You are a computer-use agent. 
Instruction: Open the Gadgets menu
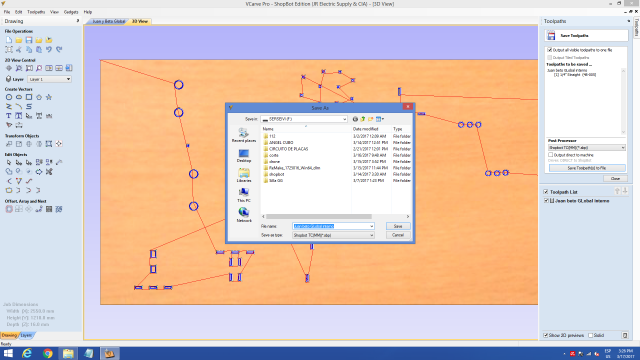tap(71, 12)
